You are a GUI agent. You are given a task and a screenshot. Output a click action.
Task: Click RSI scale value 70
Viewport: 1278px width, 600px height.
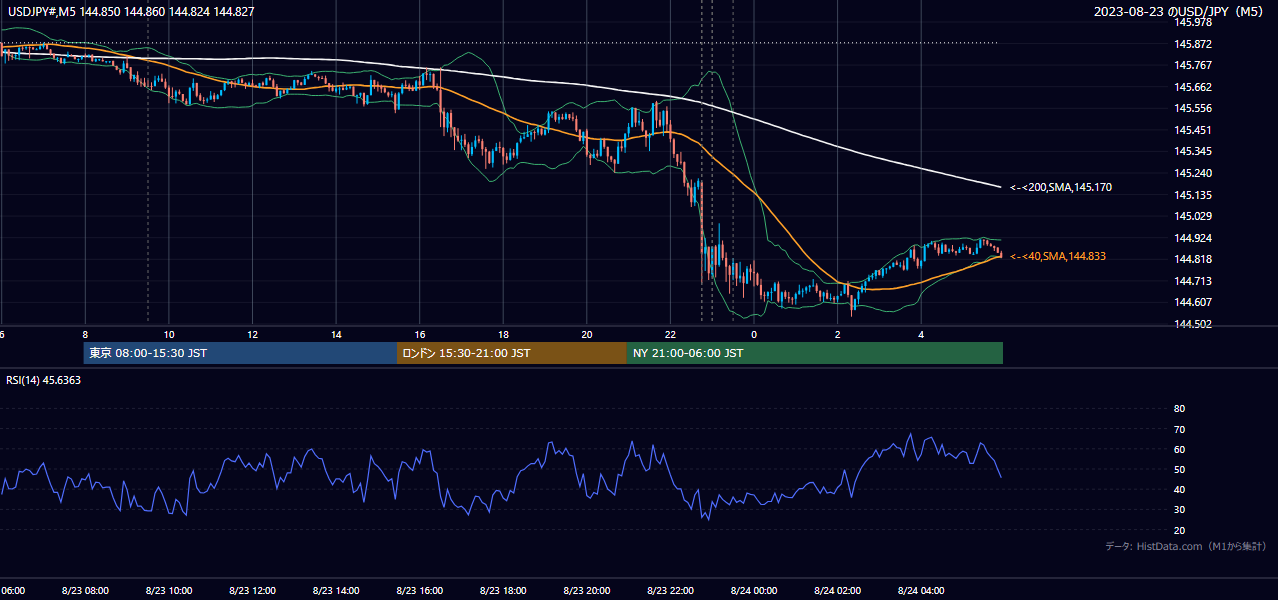pyautogui.click(x=1179, y=429)
